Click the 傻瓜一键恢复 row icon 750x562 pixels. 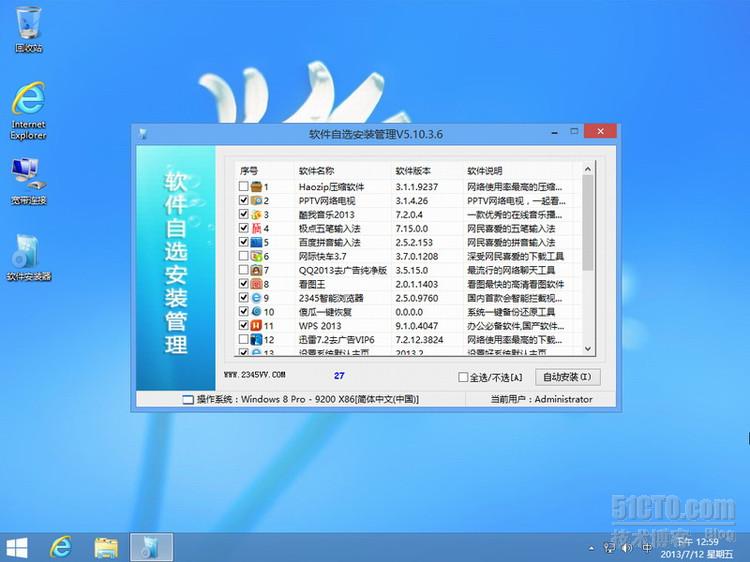pyautogui.click(x=256, y=311)
